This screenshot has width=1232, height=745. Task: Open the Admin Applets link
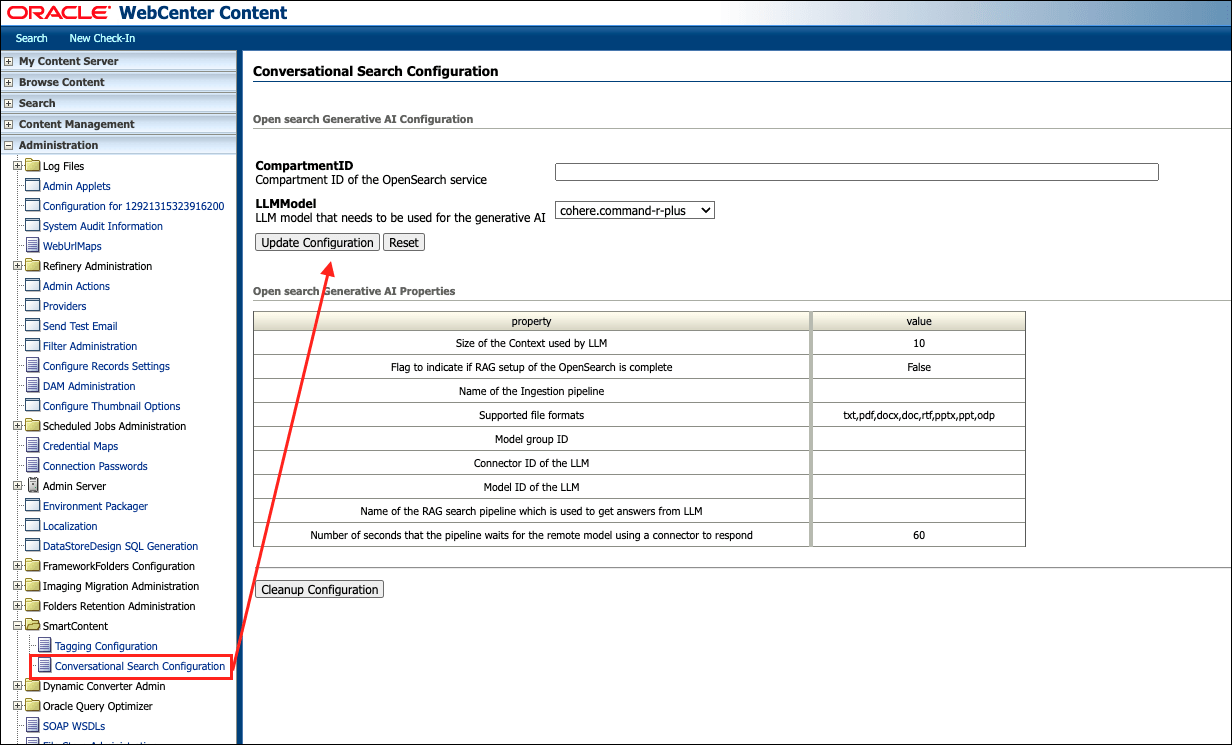(77, 186)
